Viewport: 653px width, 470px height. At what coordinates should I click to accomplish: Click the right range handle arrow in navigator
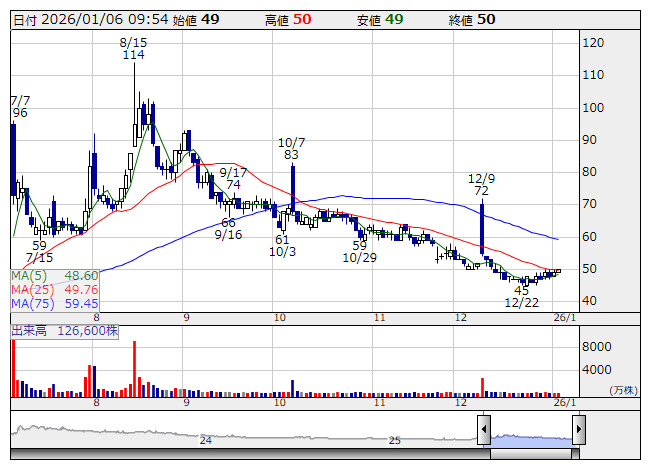tap(578, 432)
